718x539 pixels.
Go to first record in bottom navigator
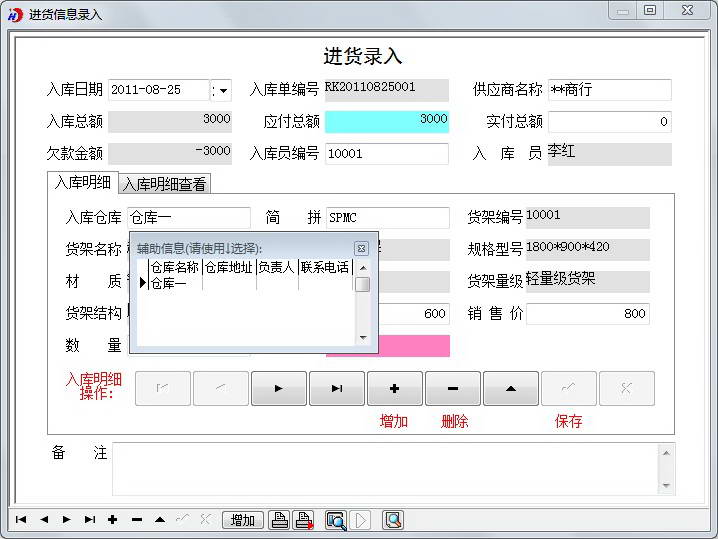[21, 519]
